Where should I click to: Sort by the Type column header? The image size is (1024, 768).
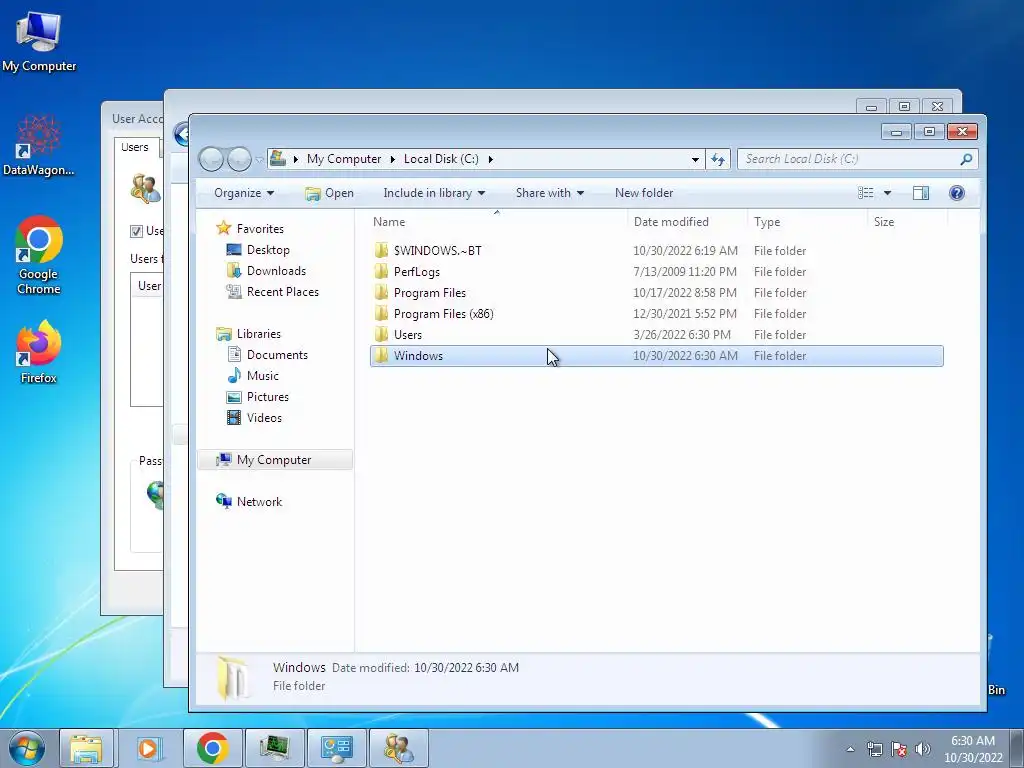coord(767,222)
